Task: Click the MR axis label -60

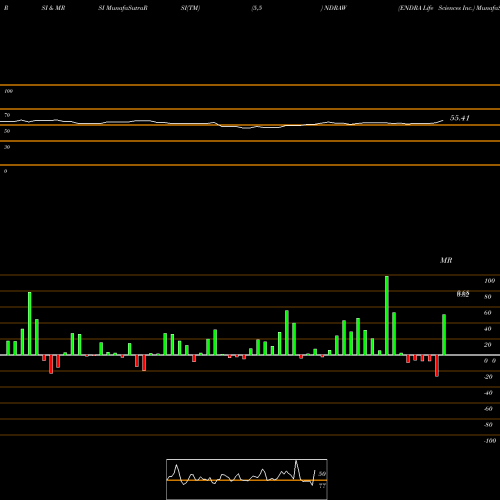Action: click(x=488, y=409)
